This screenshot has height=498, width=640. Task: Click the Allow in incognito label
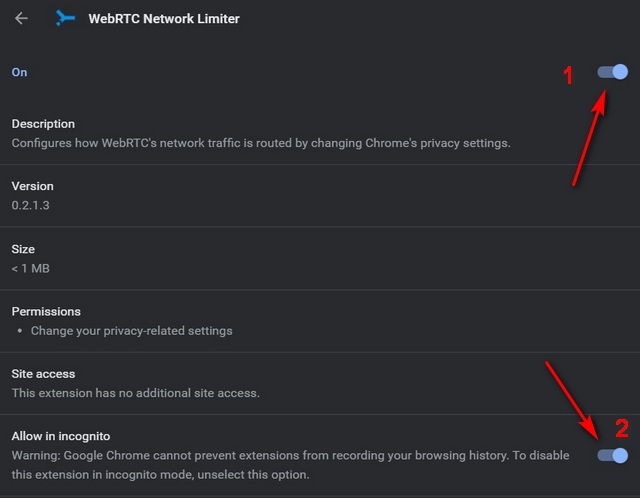[61, 436]
